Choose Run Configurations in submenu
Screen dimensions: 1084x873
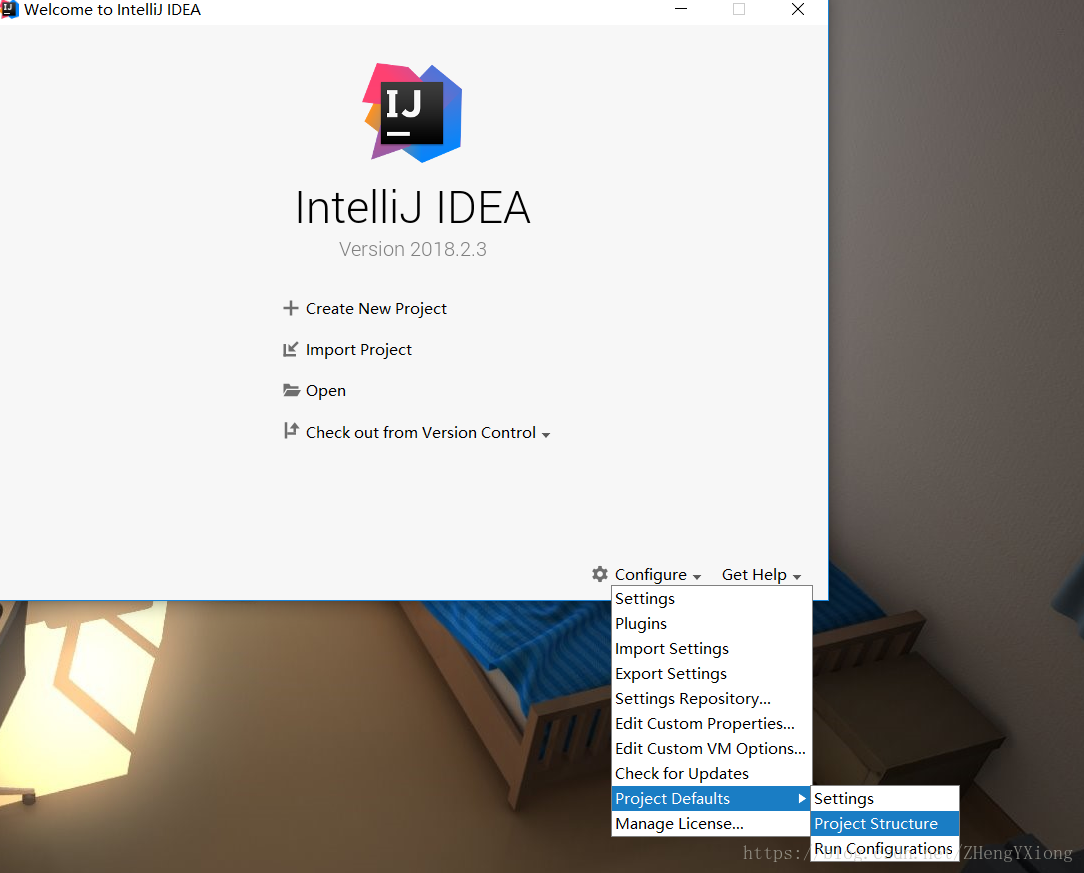pos(885,848)
